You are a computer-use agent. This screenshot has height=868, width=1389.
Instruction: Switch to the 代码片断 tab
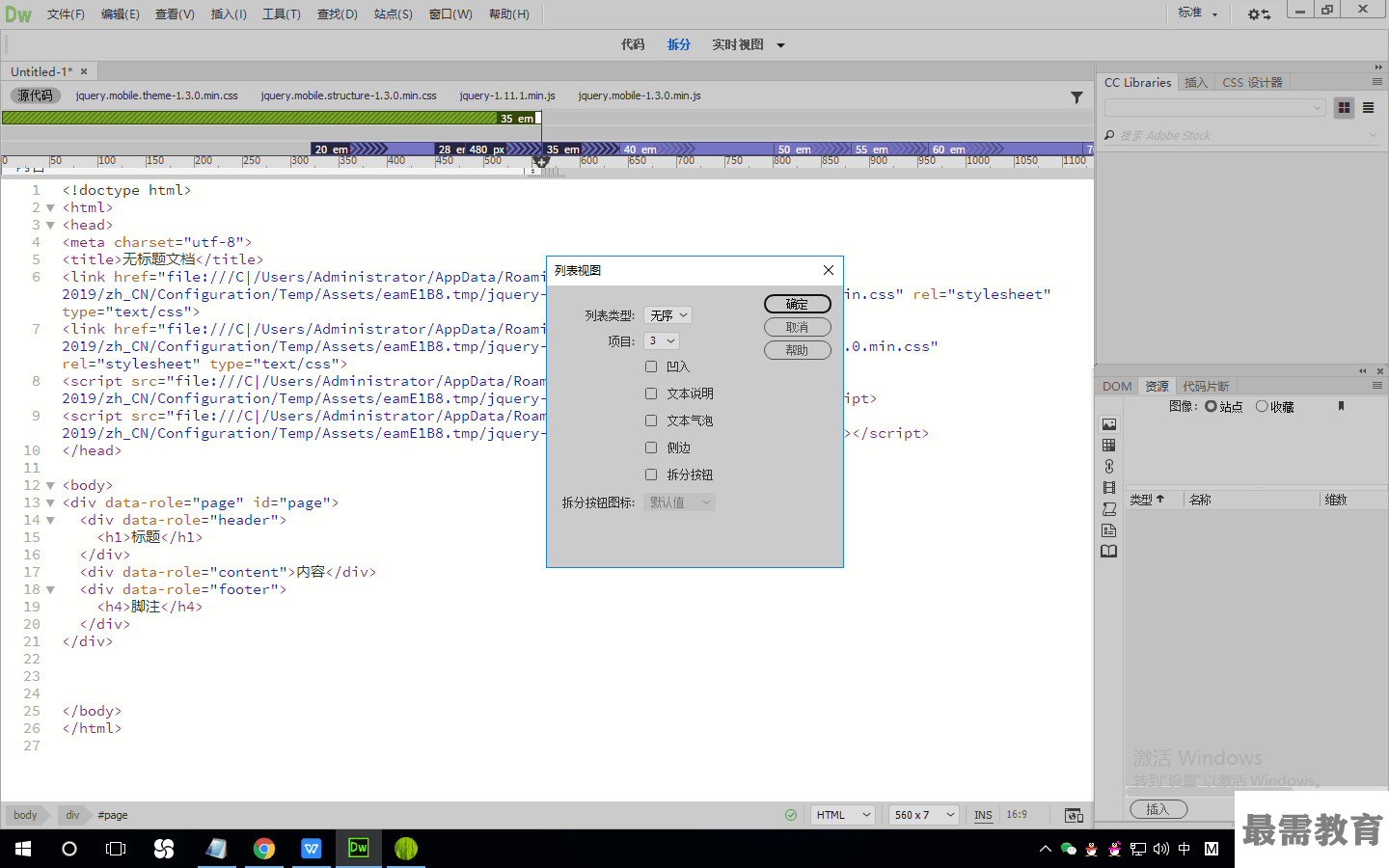tap(1206, 386)
